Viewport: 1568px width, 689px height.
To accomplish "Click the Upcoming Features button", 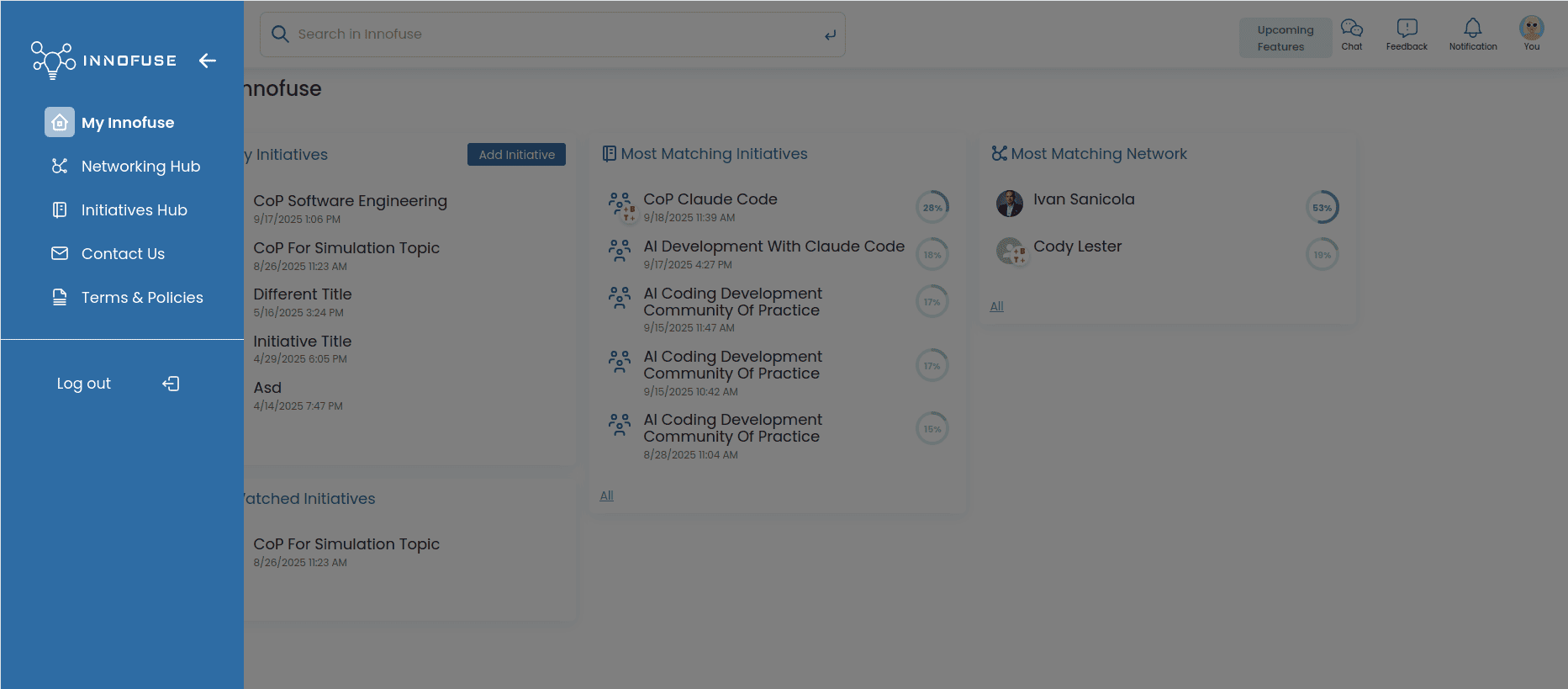I will (x=1285, y=38).
